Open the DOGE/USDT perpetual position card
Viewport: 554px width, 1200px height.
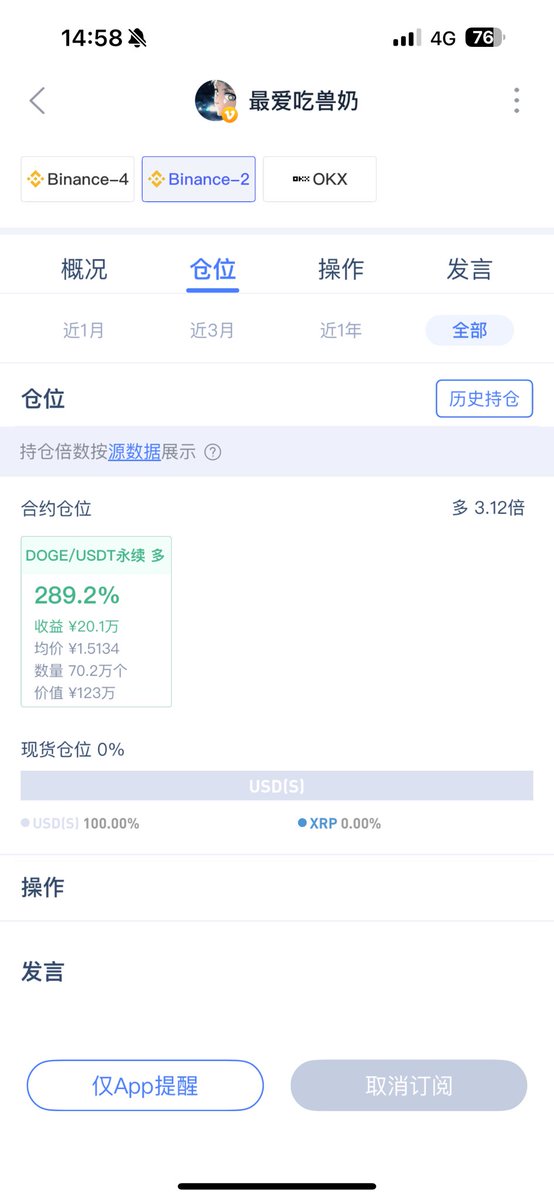tap(96, 622)
